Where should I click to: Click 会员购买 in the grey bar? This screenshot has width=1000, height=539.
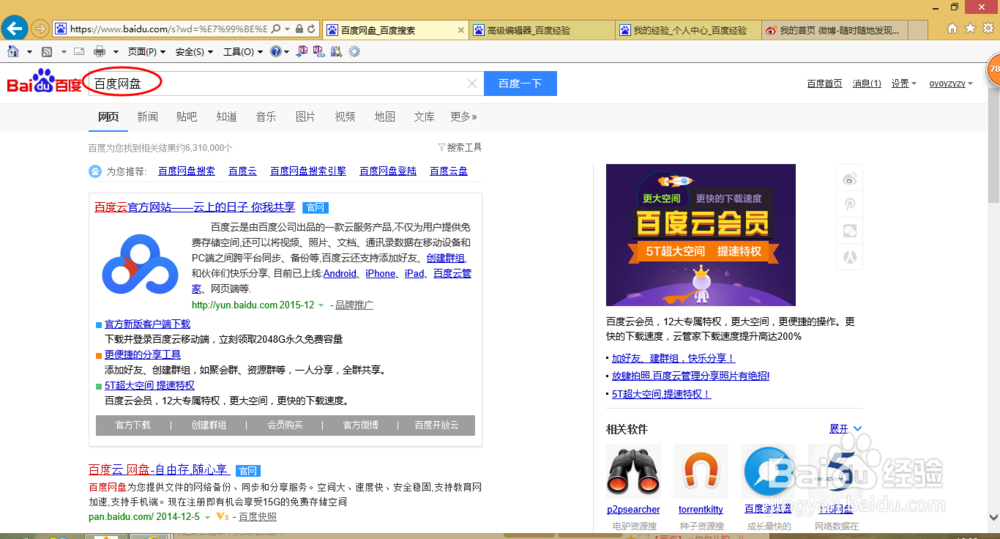click(x=284, y=425)
